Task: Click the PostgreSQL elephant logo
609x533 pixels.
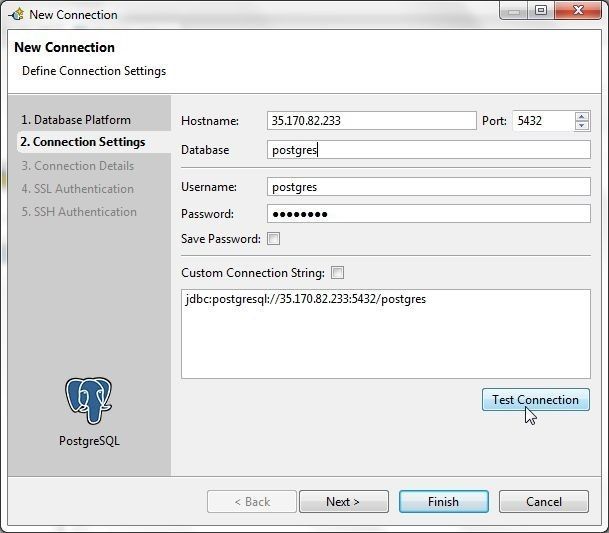Action: 89,400
